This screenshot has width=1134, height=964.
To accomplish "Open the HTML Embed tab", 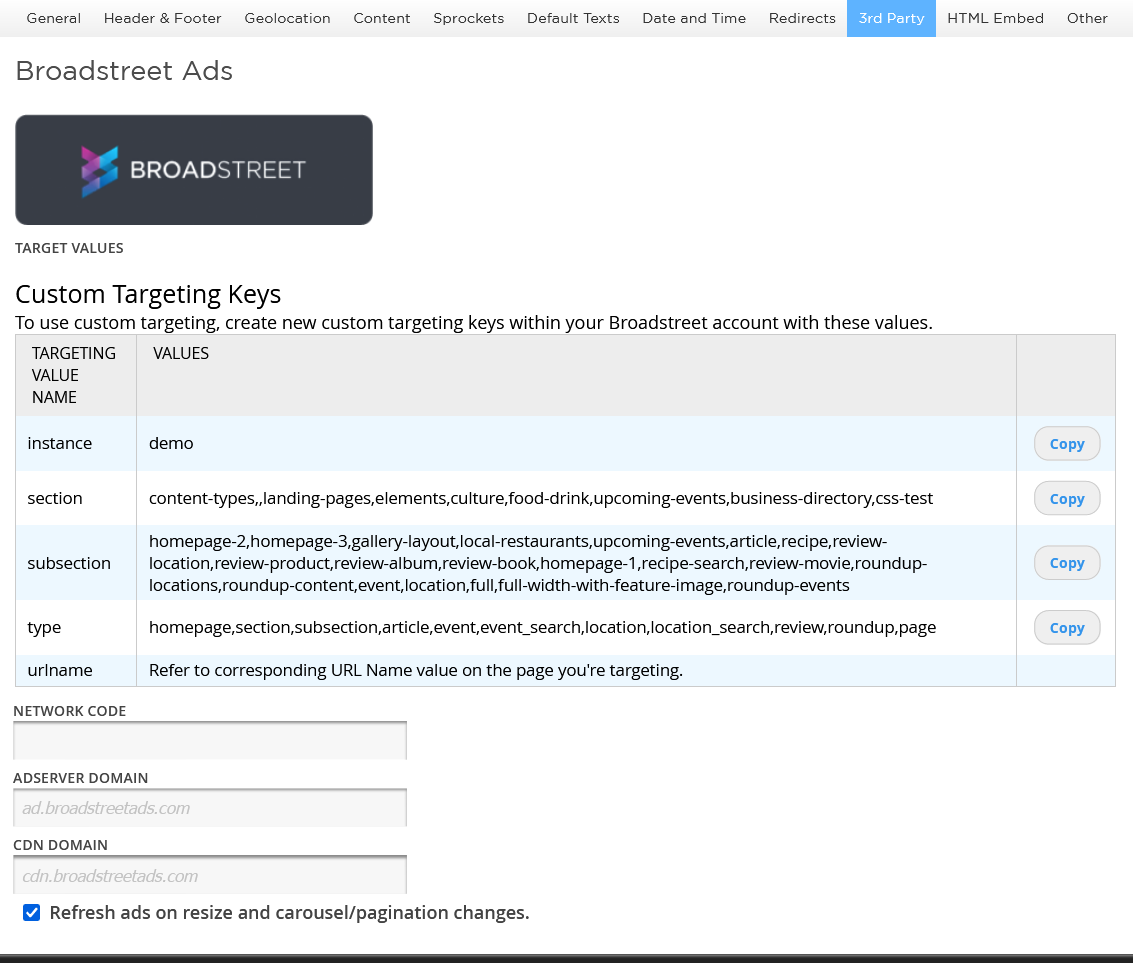I will pyautogui.click(x=995, y=18).
